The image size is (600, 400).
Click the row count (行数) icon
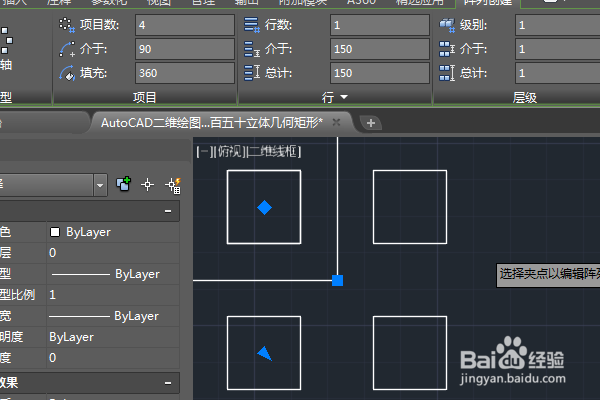click(252, 25)
